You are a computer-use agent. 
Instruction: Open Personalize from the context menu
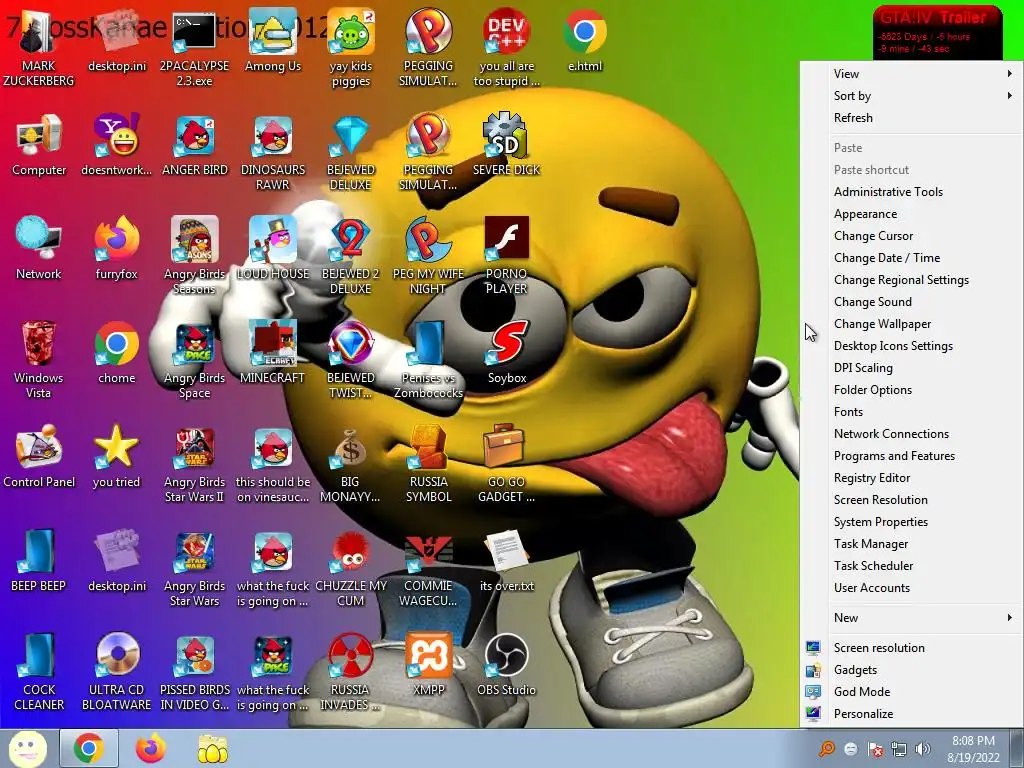[911, 714]
